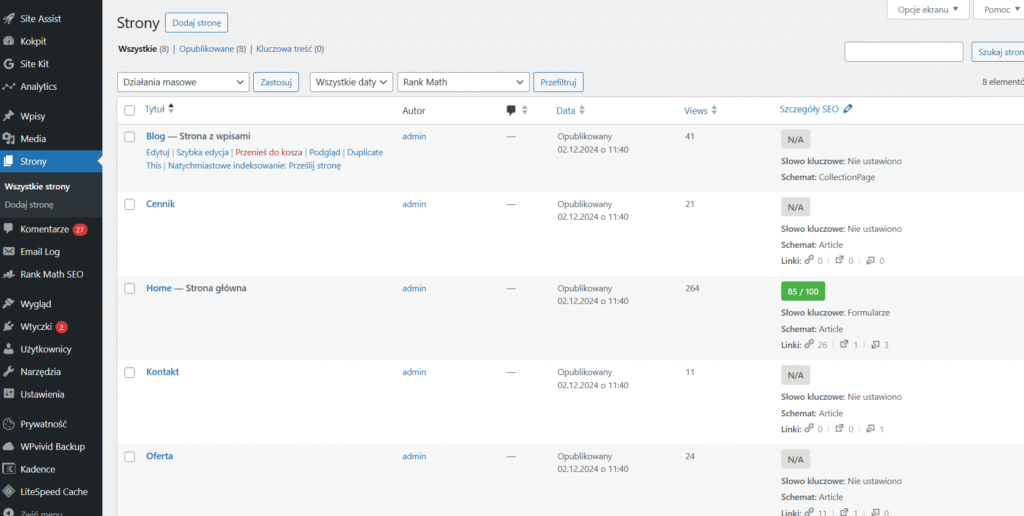Screen dimensions: 1024x516
Task: Click the comments bubble column icon
Action: tap(511, 110)
